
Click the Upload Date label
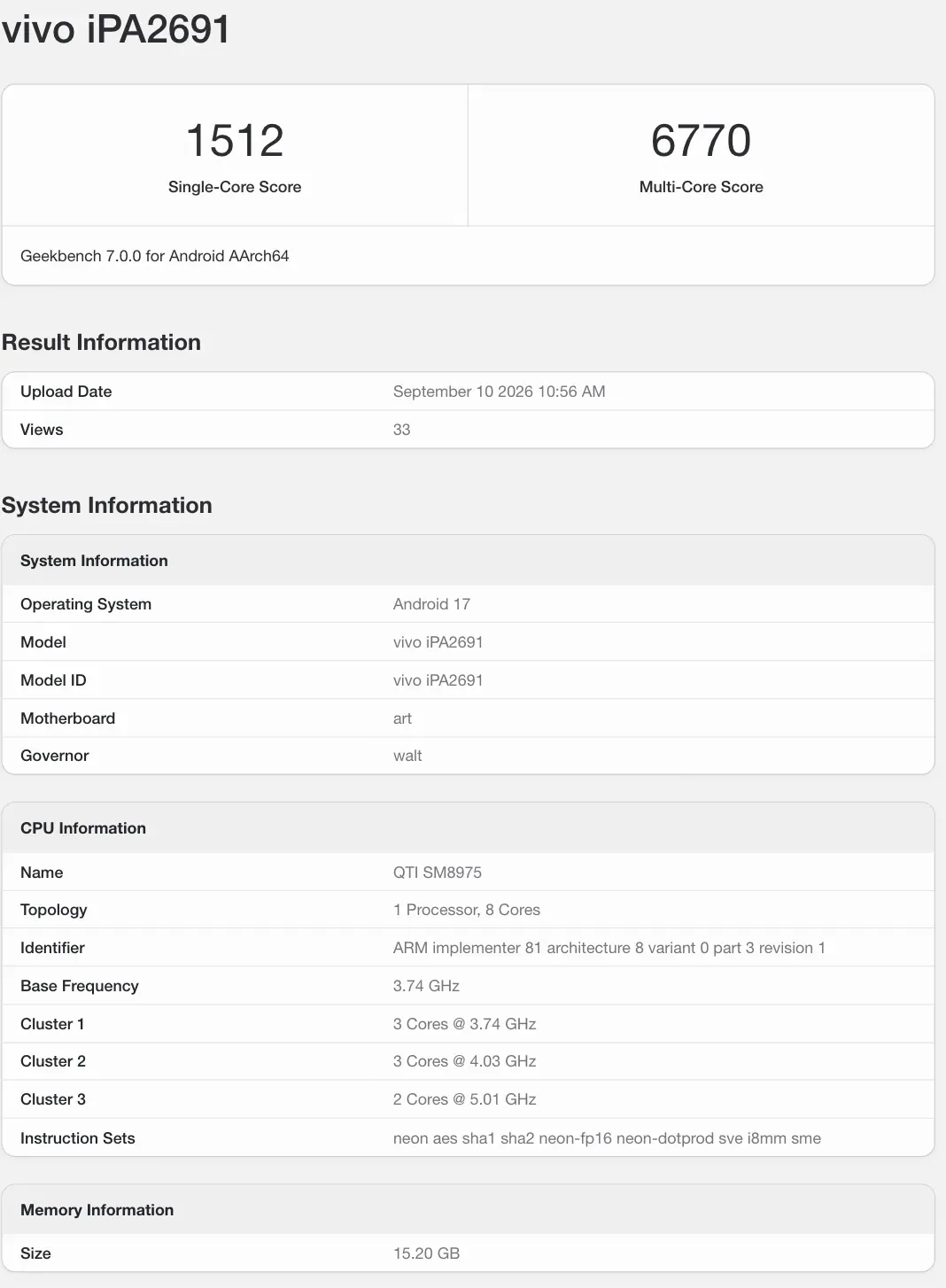coord(66,392)
